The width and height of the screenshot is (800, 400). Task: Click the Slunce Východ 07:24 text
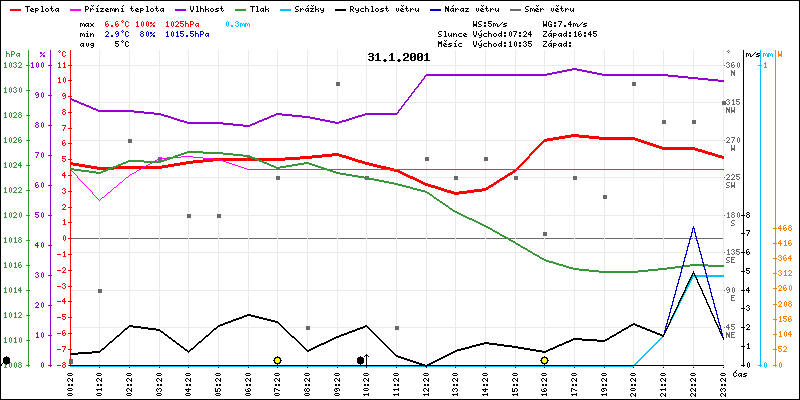(506, 33)
